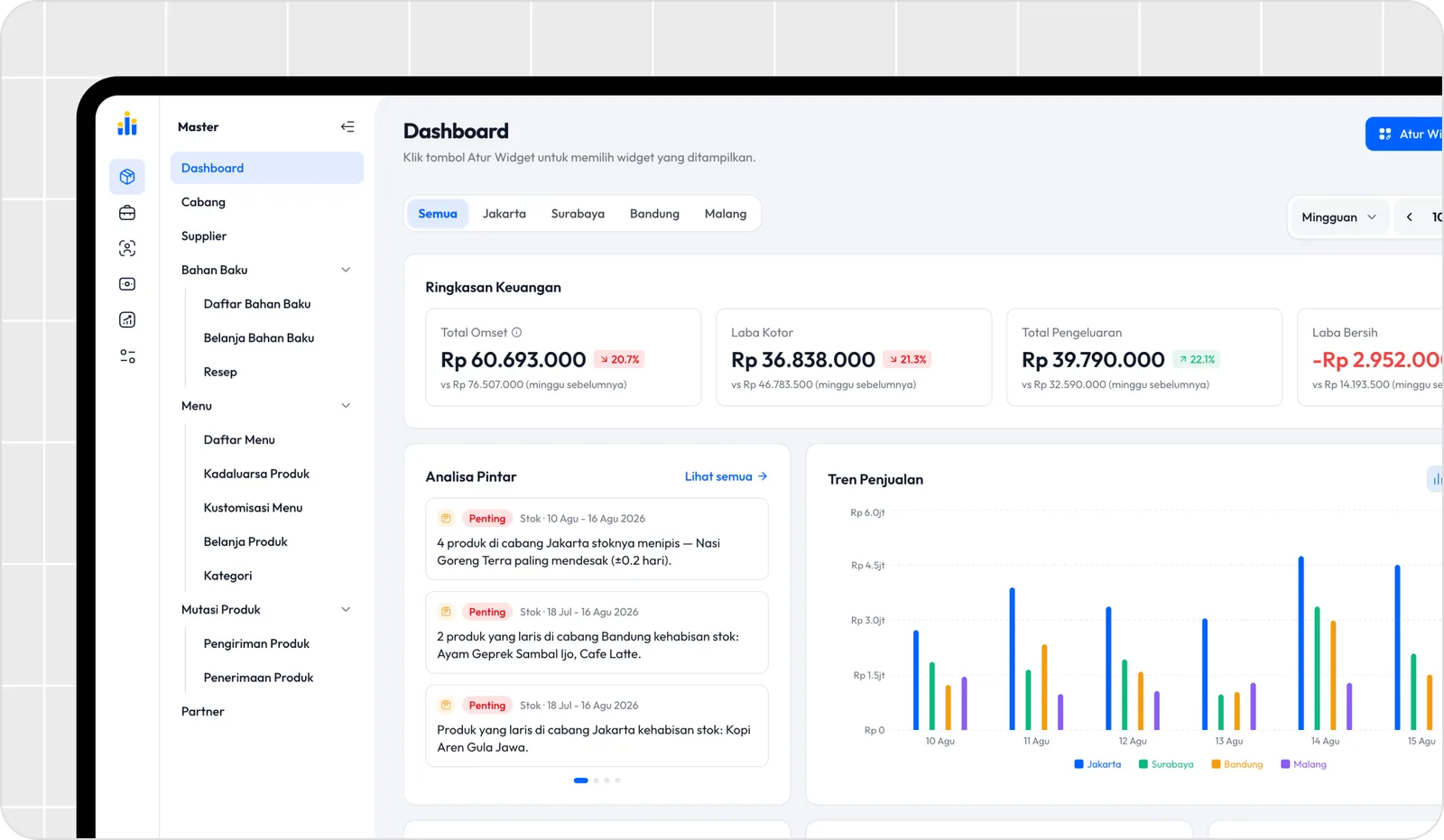Screen dimensions: 1444x840
Task: Open the cash/money icon in sidebar
Action: [127, 284]
